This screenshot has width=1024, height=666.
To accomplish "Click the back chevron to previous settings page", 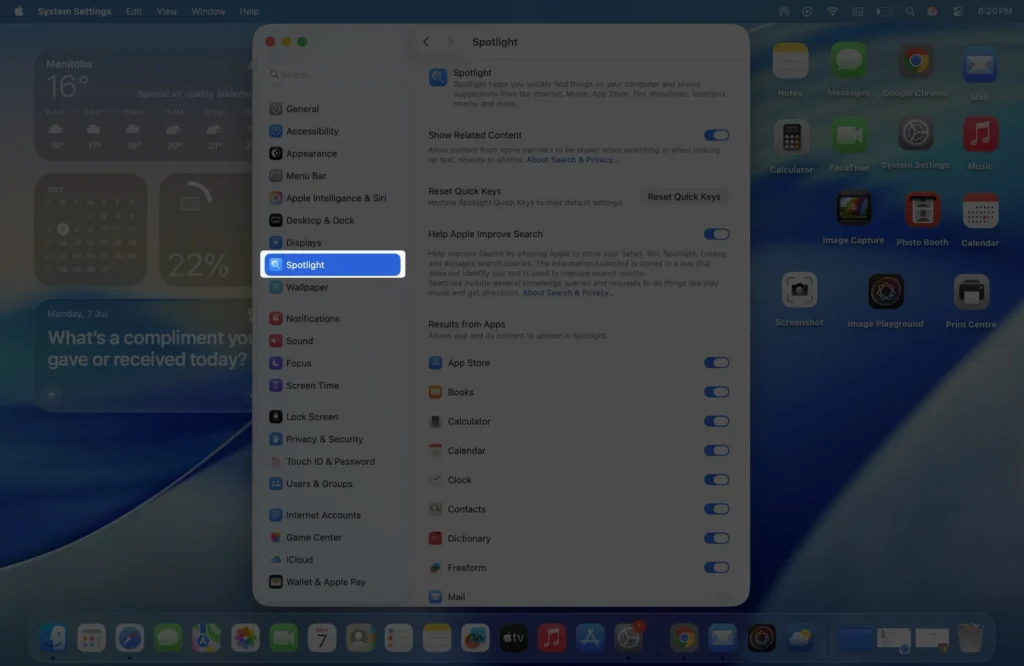I will pyautogui.click(x=426, y=42).
